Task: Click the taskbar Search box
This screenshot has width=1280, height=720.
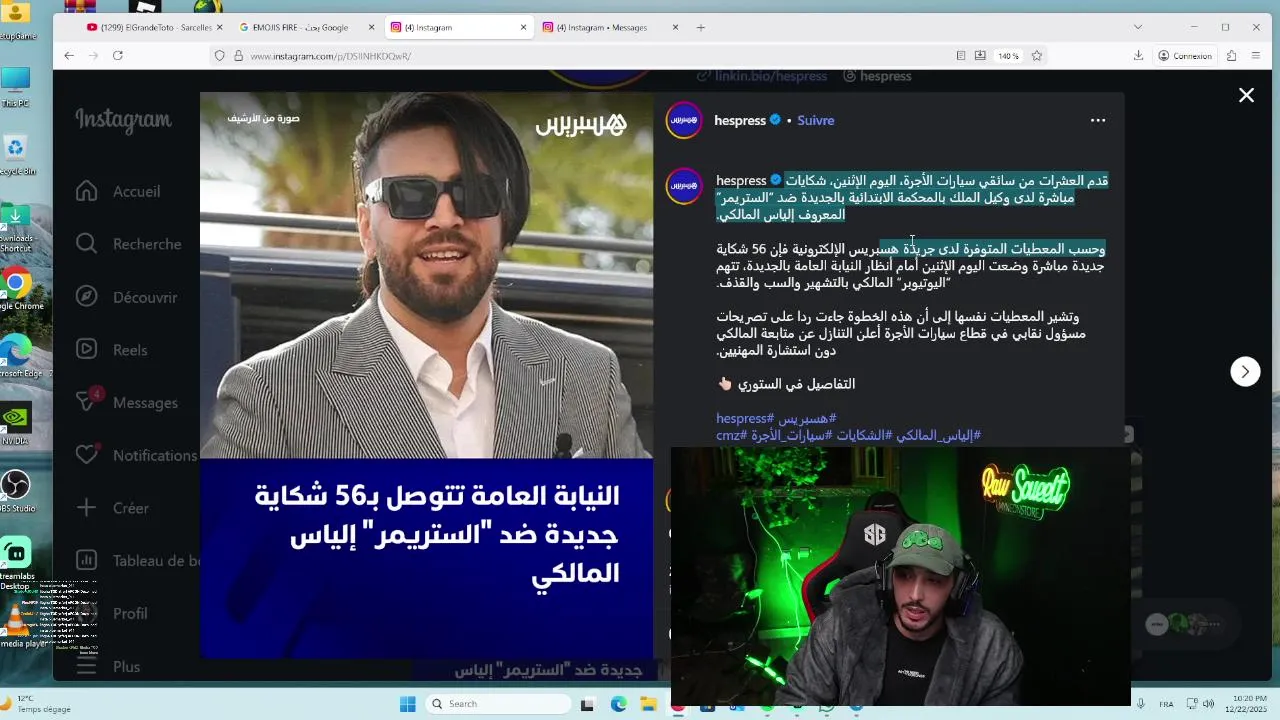Action: pyautogui.click(x=497, y=704)
